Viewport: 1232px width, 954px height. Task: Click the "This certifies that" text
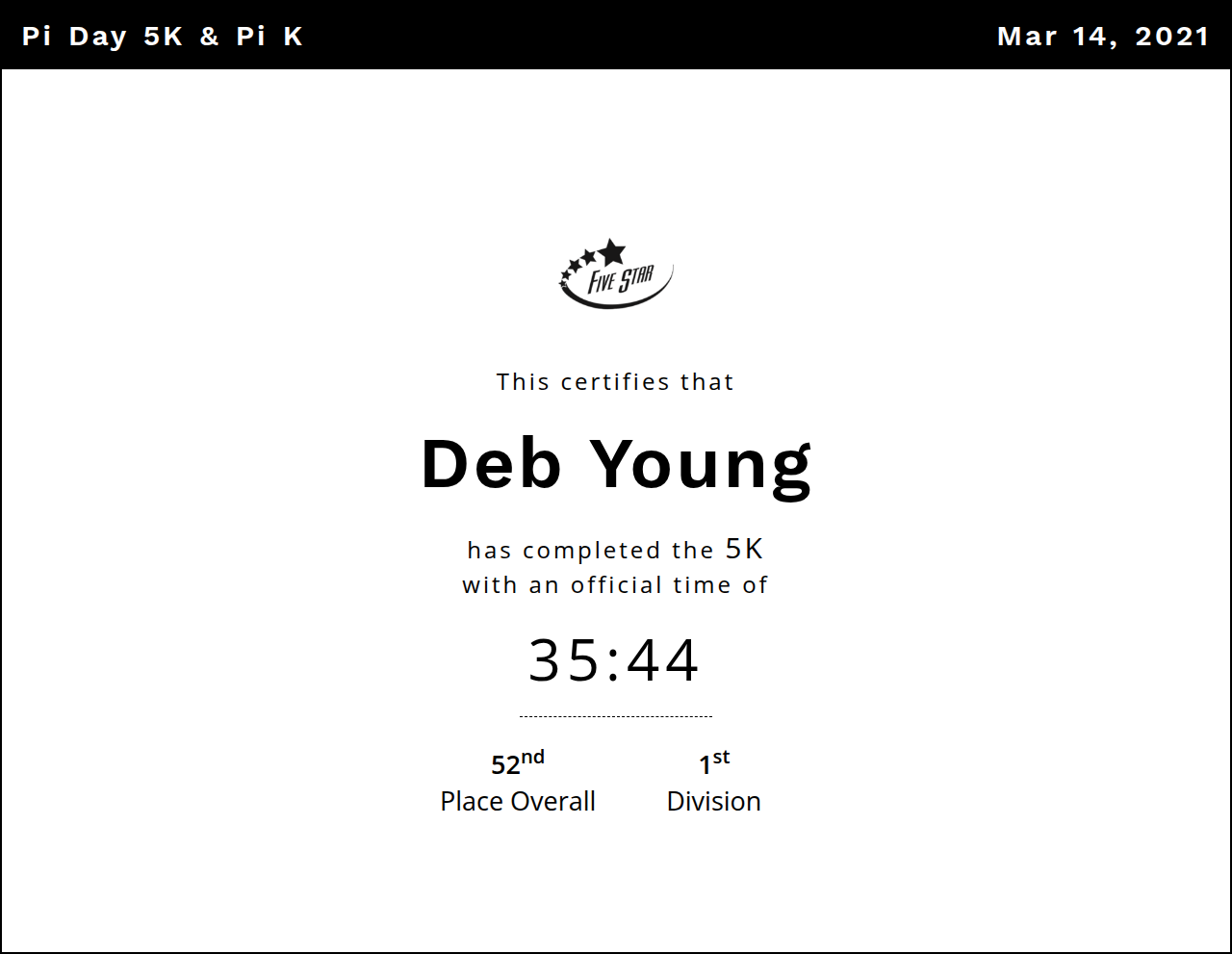(x=615, y=382)
